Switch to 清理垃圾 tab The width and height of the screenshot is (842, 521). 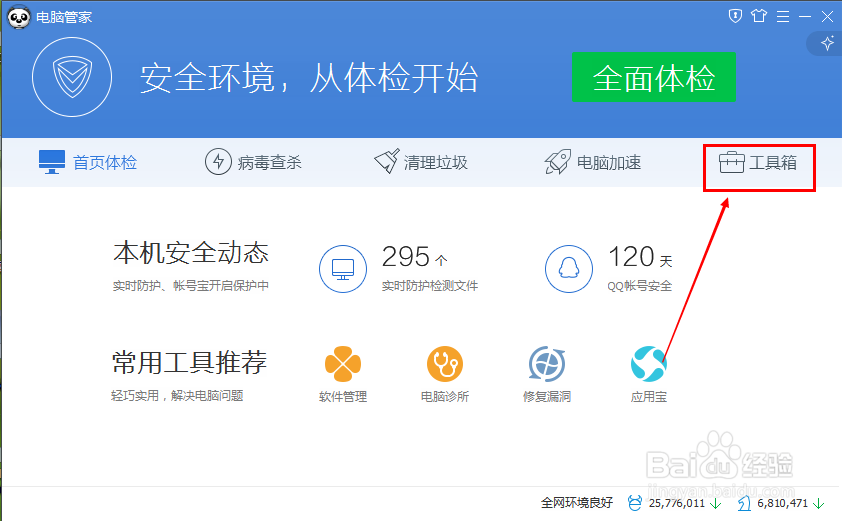pos(420,162)
